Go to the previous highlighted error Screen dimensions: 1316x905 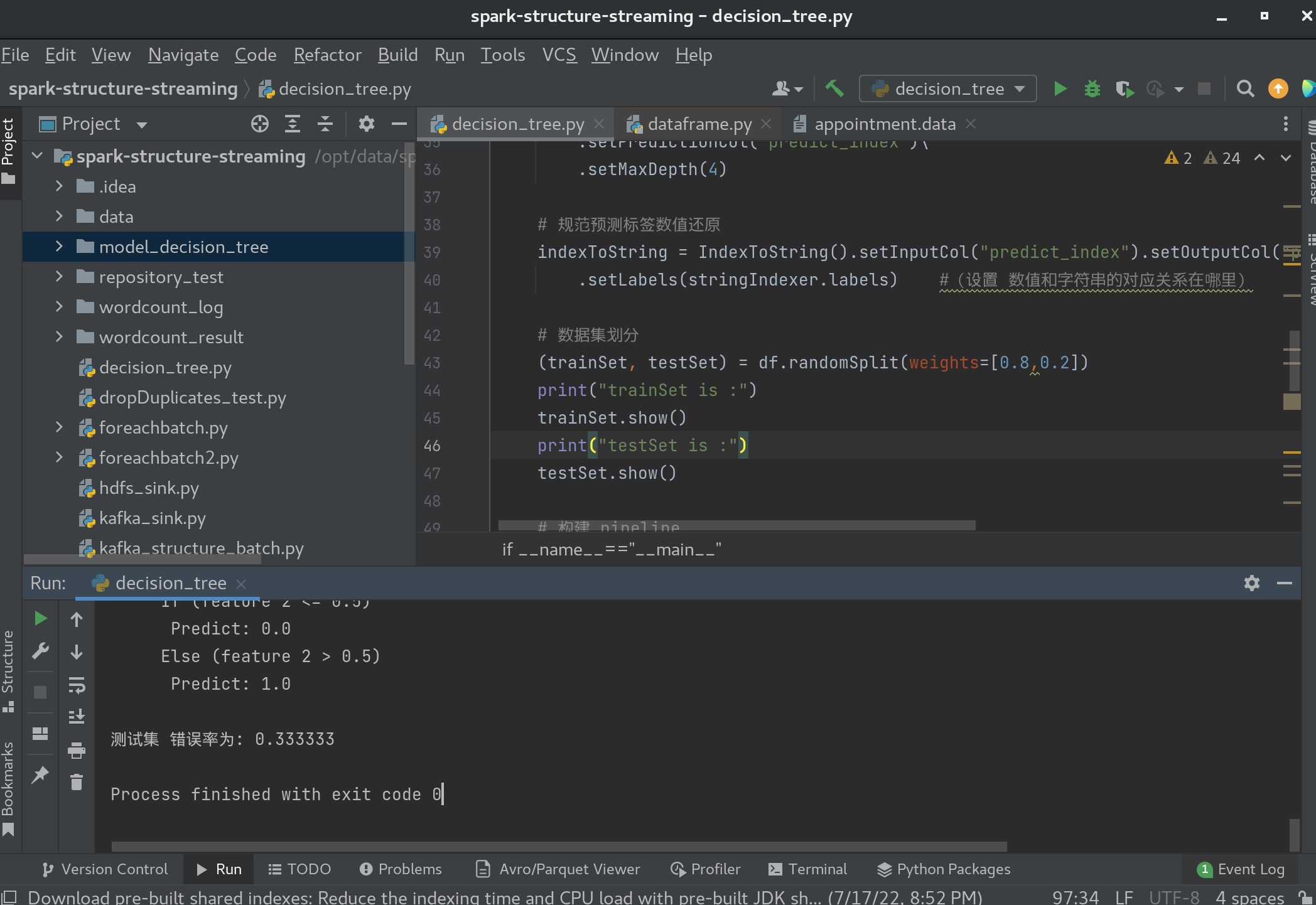pos(1259,158)
